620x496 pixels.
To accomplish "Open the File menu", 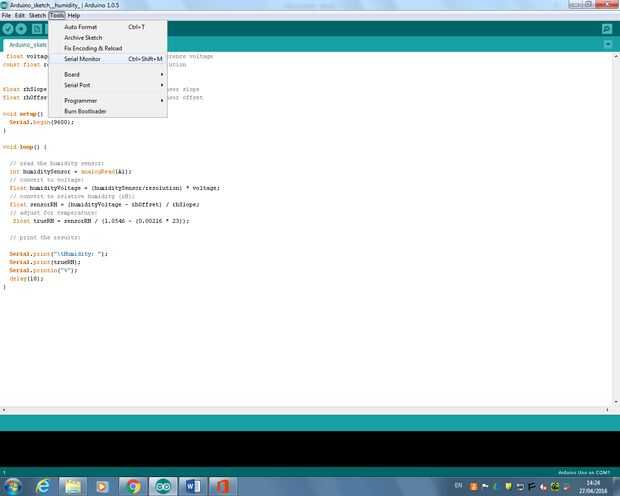I will (x=6, y=15).
